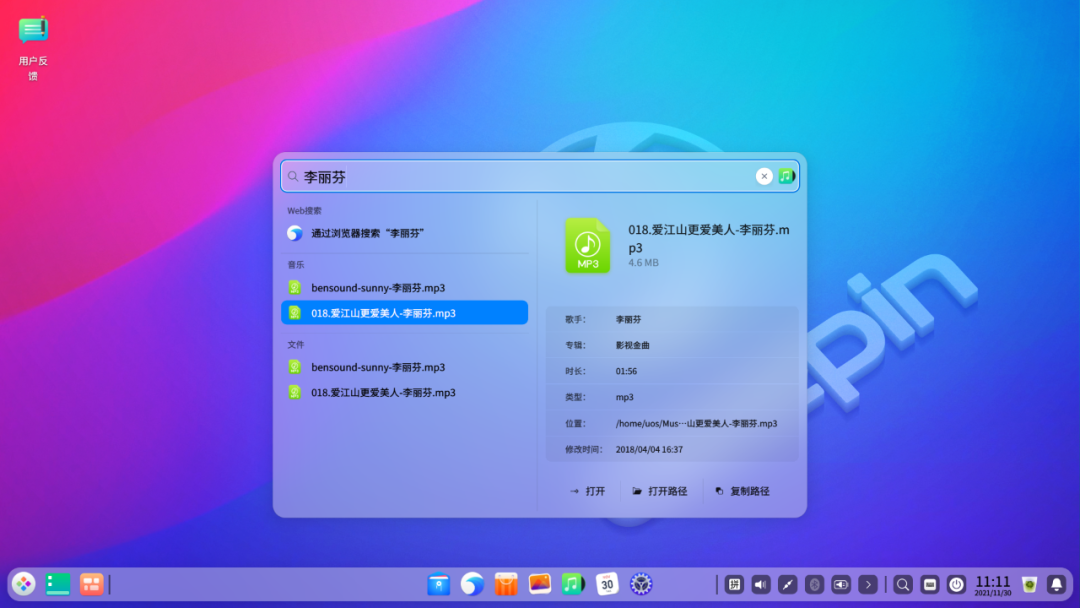Click the power button in dock
1080x608 pixels.
(957, 585)
